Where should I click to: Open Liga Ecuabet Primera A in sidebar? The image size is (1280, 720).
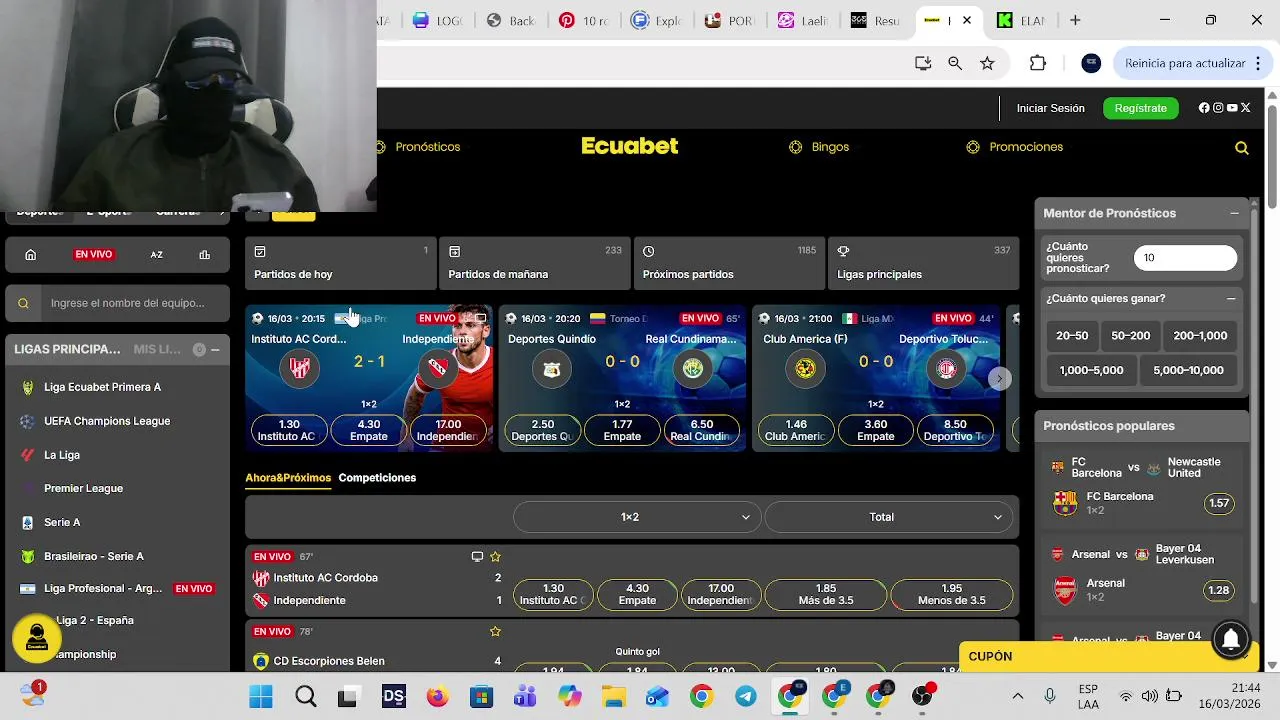[102, 387]
